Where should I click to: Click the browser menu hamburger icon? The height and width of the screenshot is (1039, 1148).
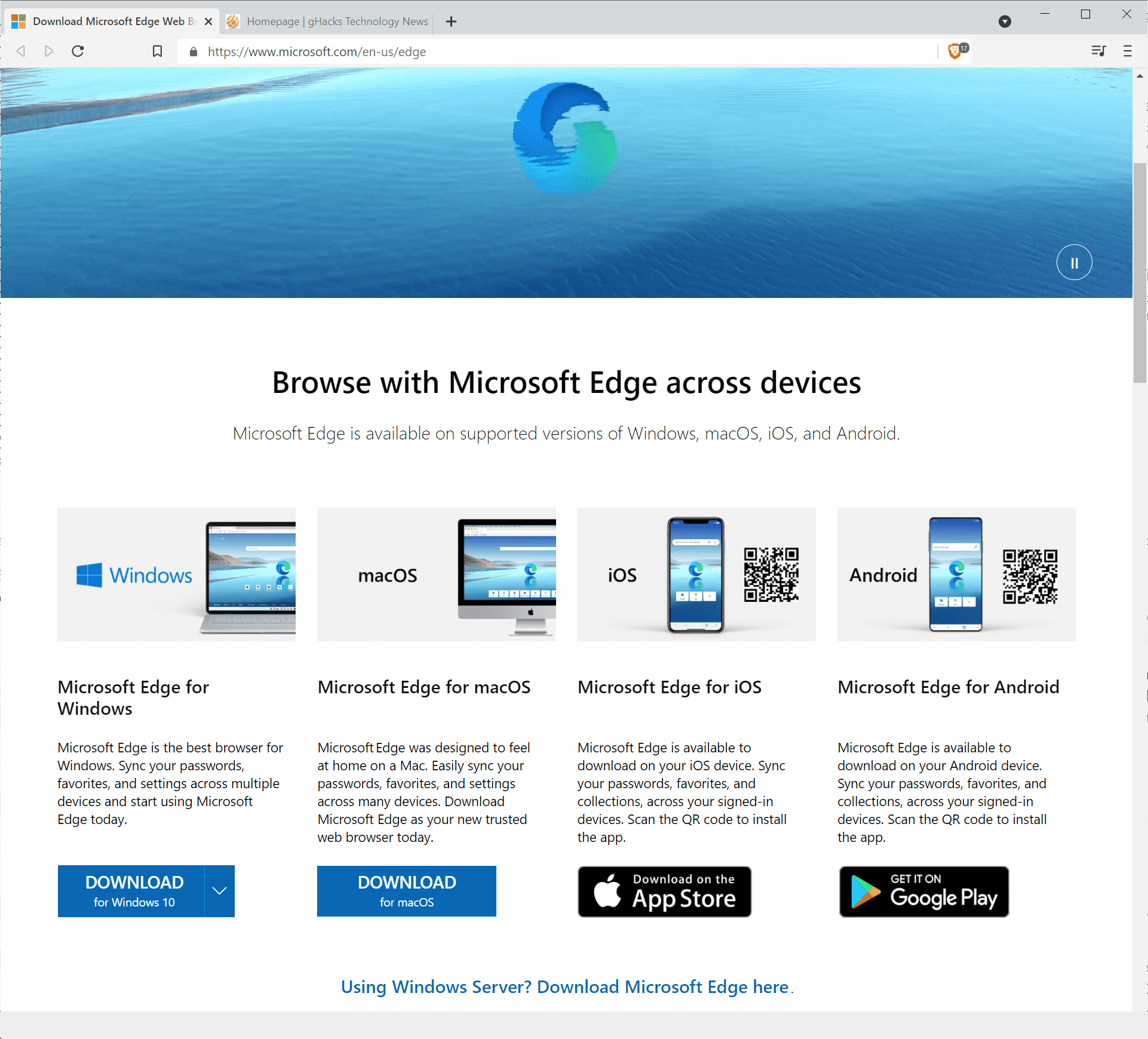coord(1128,51)
